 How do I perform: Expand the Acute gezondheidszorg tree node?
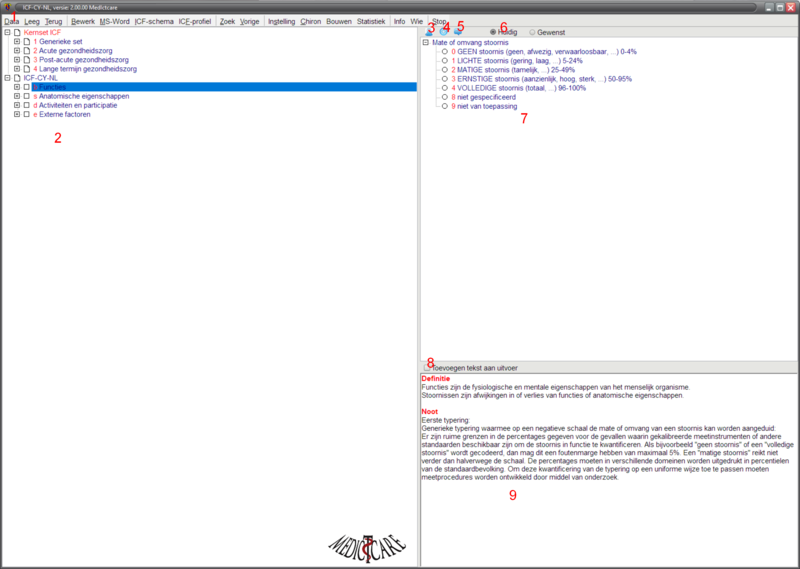click(x=17, y=51)
